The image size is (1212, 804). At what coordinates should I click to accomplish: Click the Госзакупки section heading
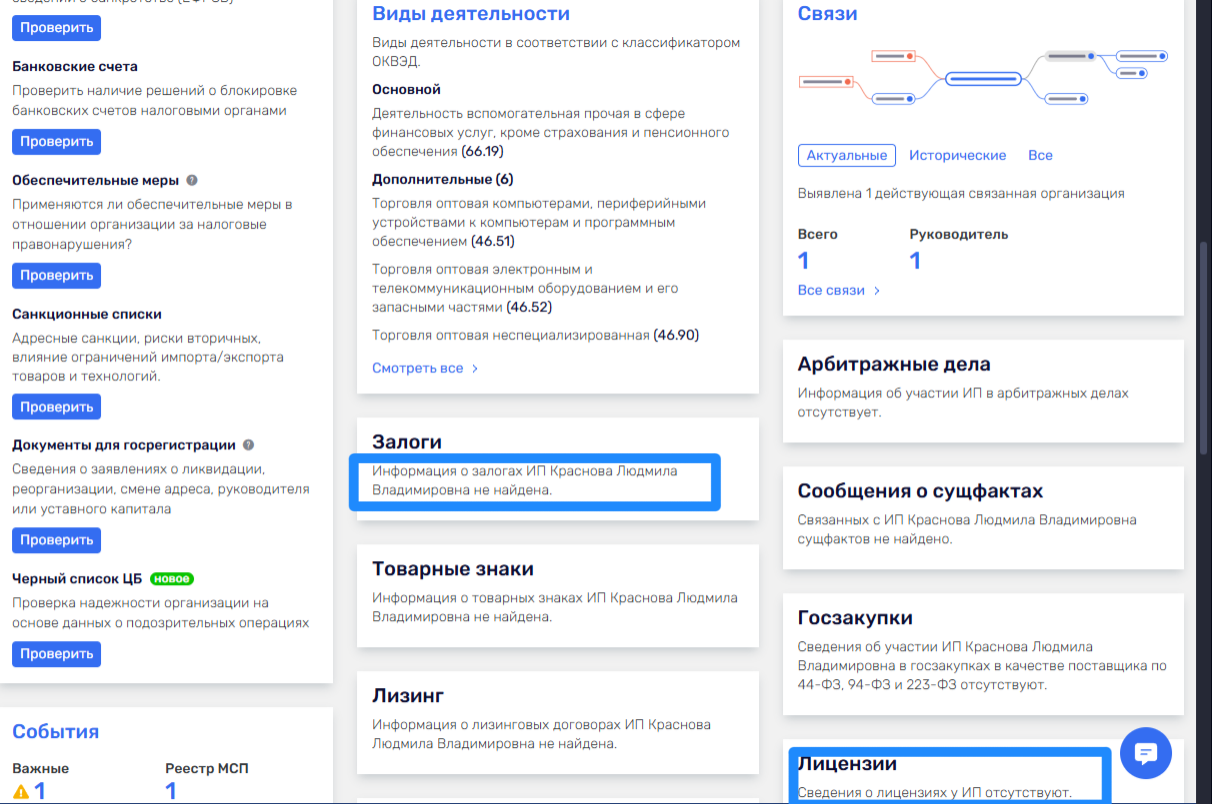click(855, 618)
